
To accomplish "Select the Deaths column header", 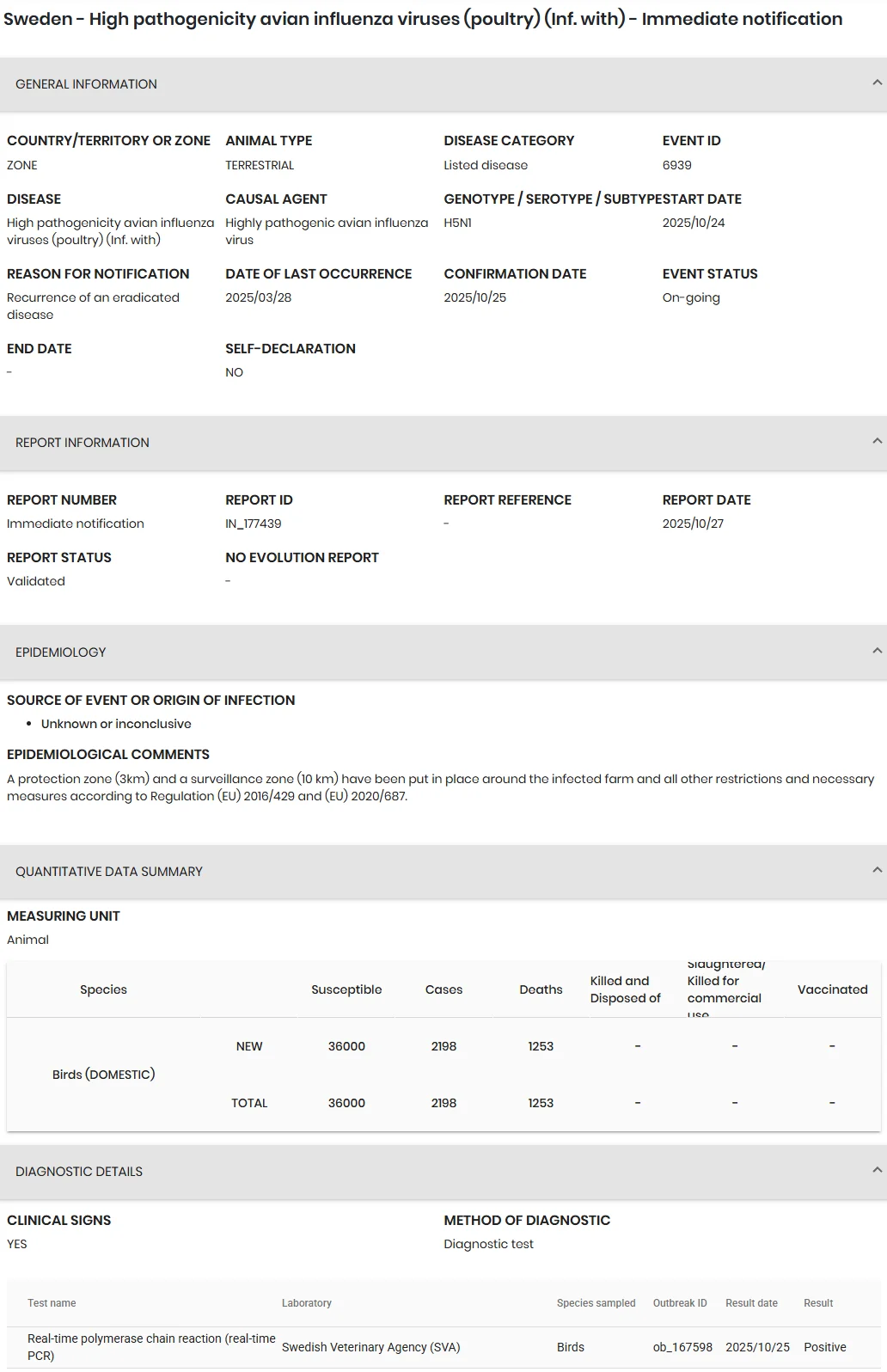I will 541,989.
